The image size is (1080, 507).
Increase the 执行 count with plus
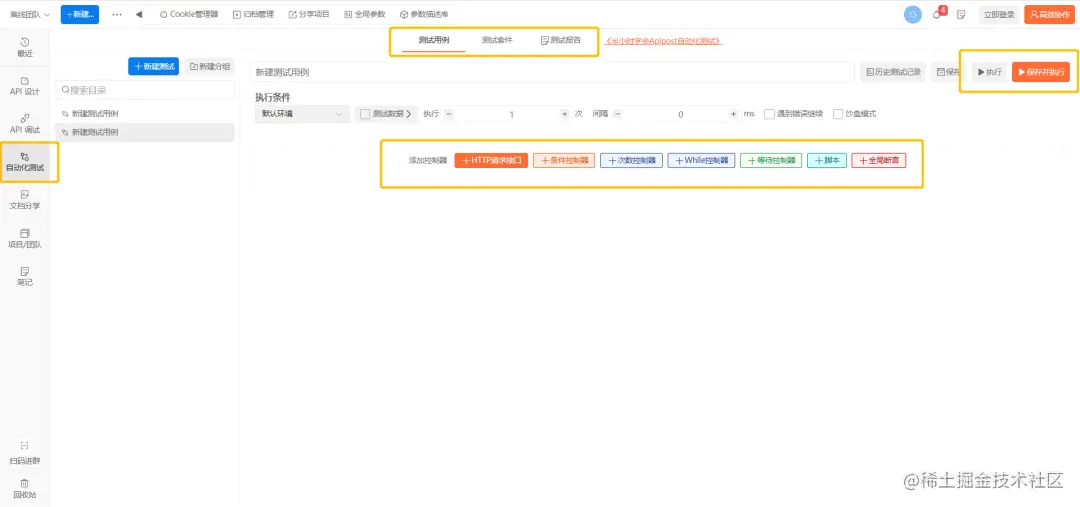565,114
